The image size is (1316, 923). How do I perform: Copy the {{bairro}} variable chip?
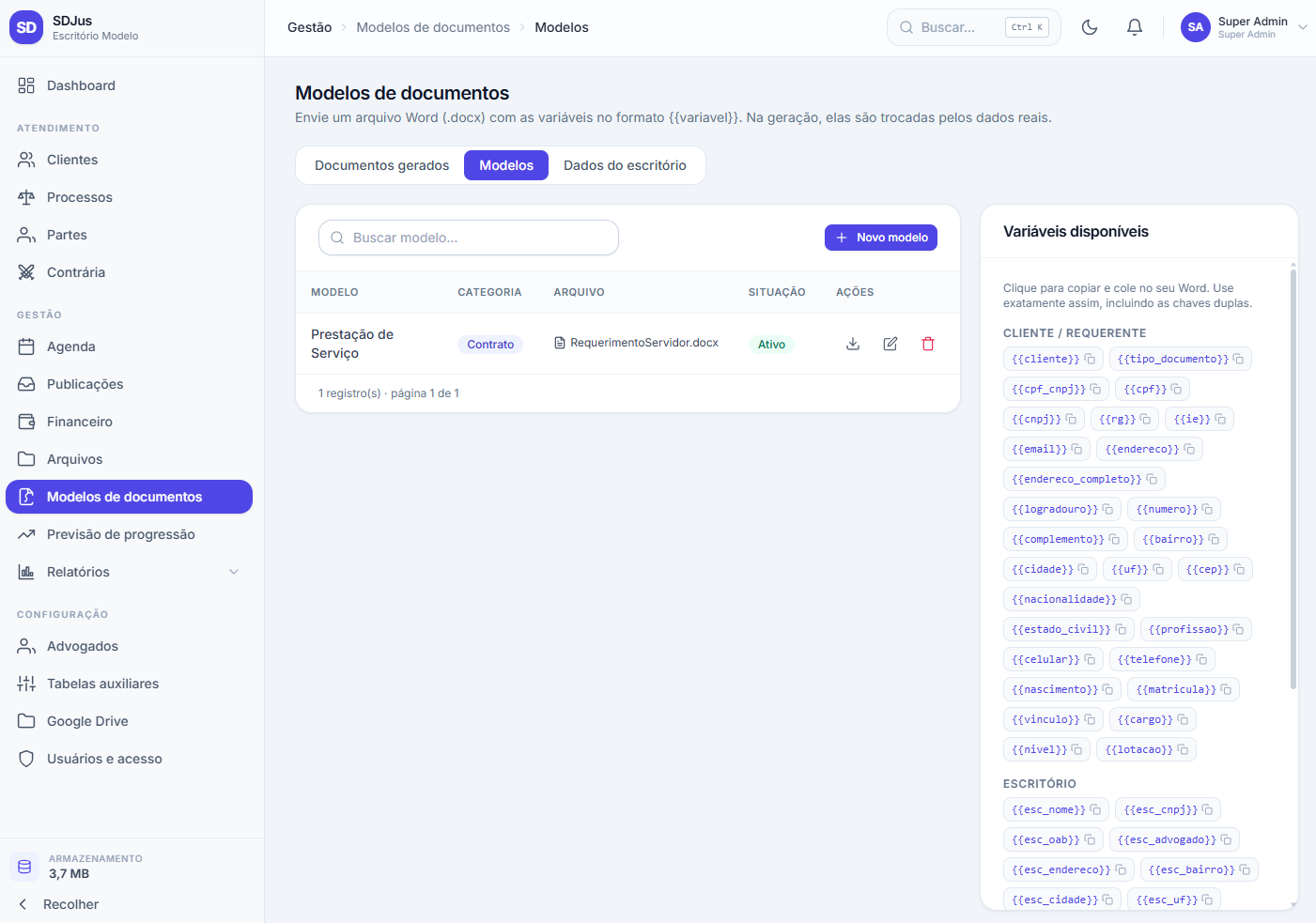pyautogui.click(x=1181, y=539)
